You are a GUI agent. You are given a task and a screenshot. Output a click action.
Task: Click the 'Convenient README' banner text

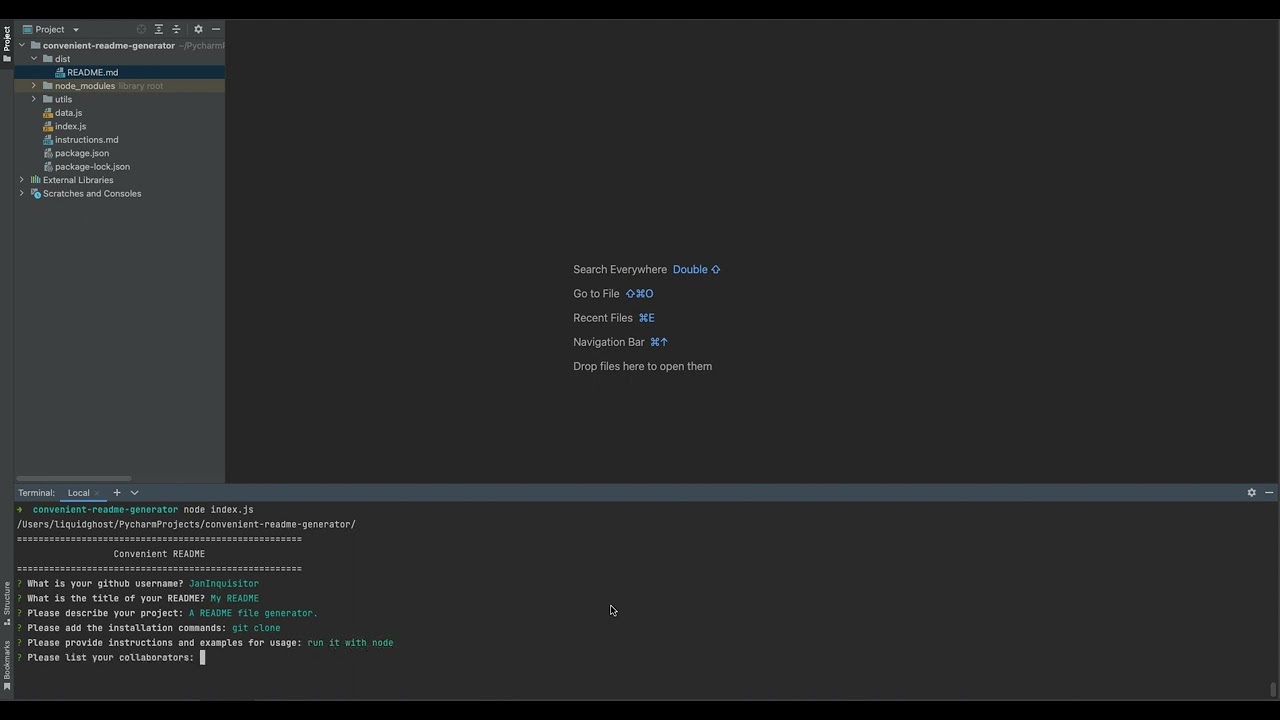159,554
